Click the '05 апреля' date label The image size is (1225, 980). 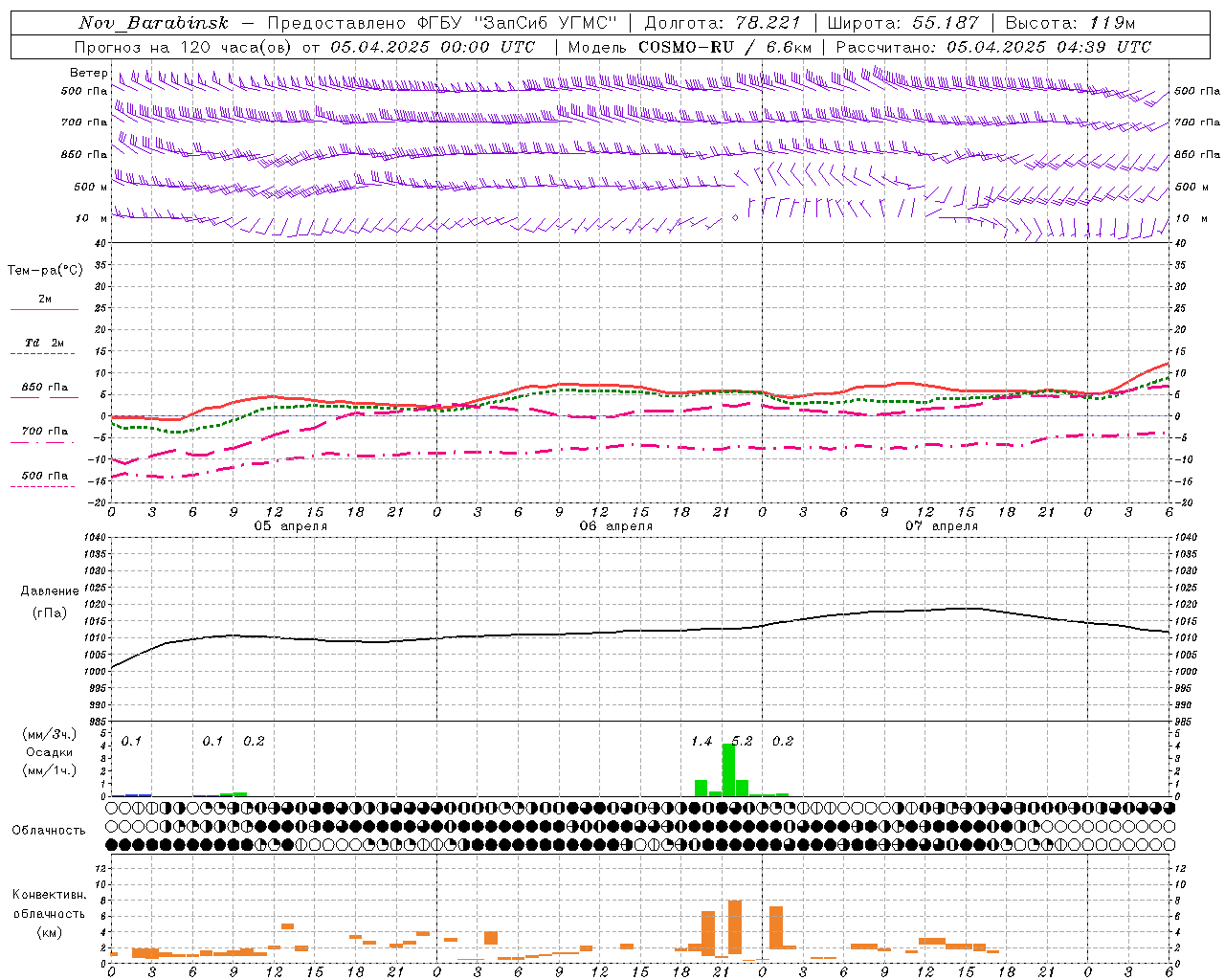[291, 526]
